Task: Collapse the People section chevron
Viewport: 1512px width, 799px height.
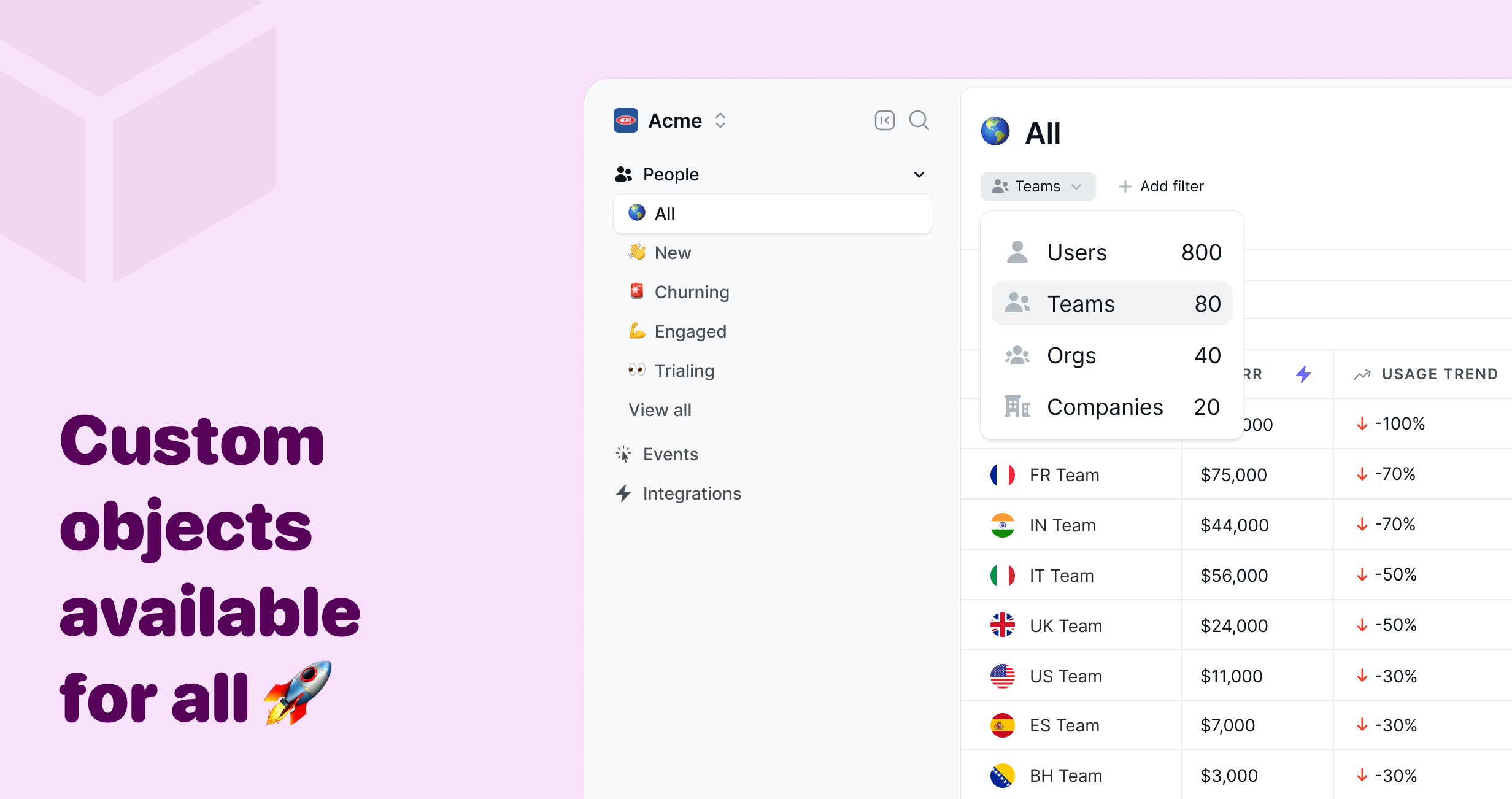Action: pos(919,174)
